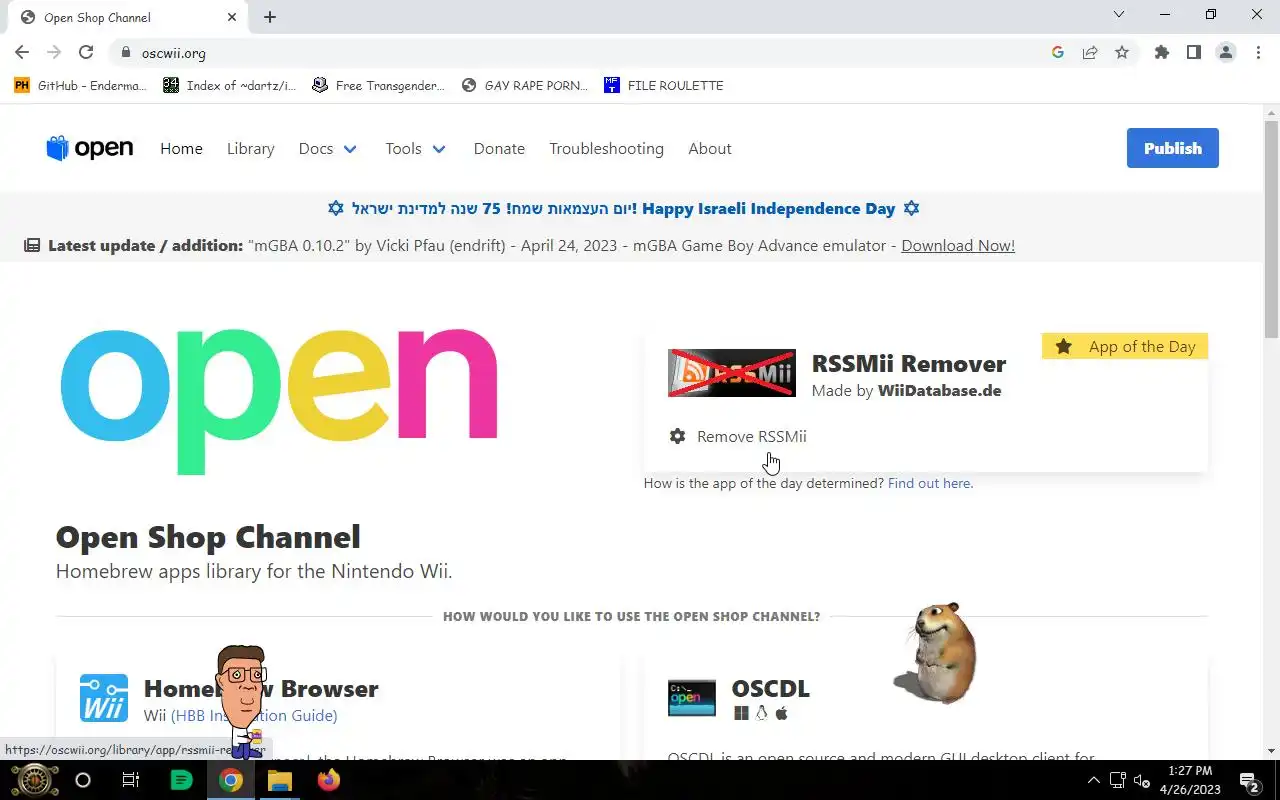
Task: Click the OSCDL app icon
Action: click(x=692, y=698)
